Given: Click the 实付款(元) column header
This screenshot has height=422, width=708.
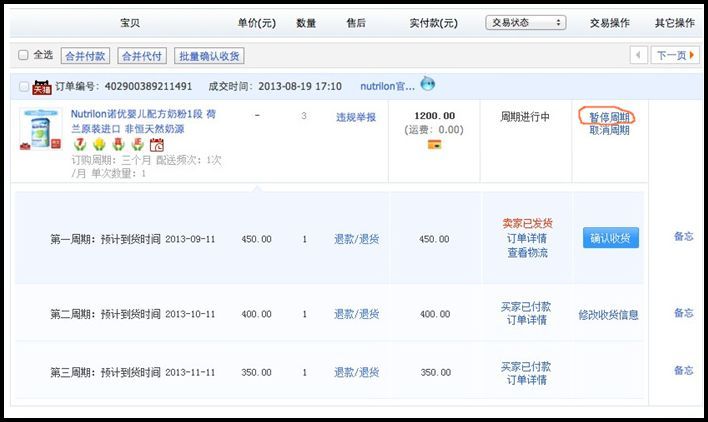Looking at the screenshot, I should point(433,23).
